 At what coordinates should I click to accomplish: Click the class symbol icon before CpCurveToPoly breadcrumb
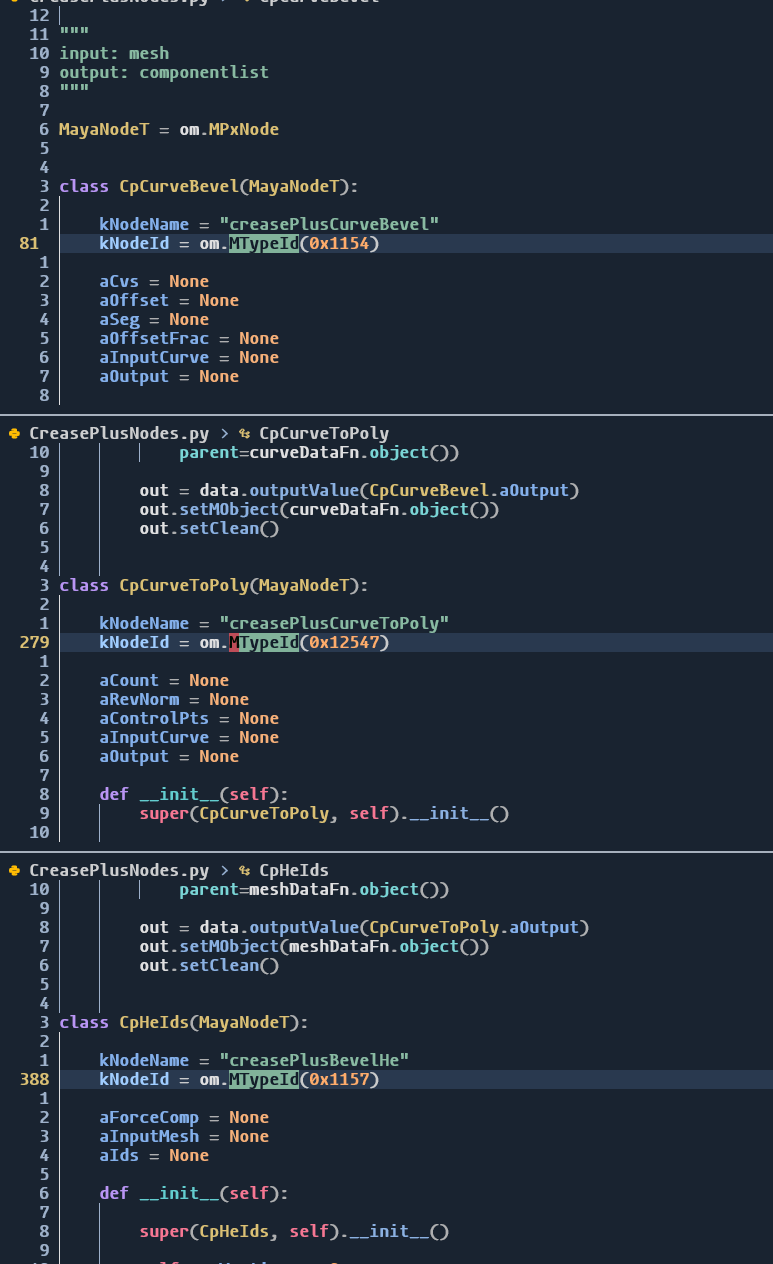(x=245, y=433)
